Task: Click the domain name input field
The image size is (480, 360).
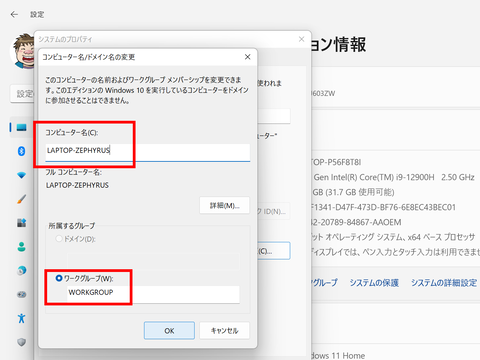Action: tap(153, 261)
